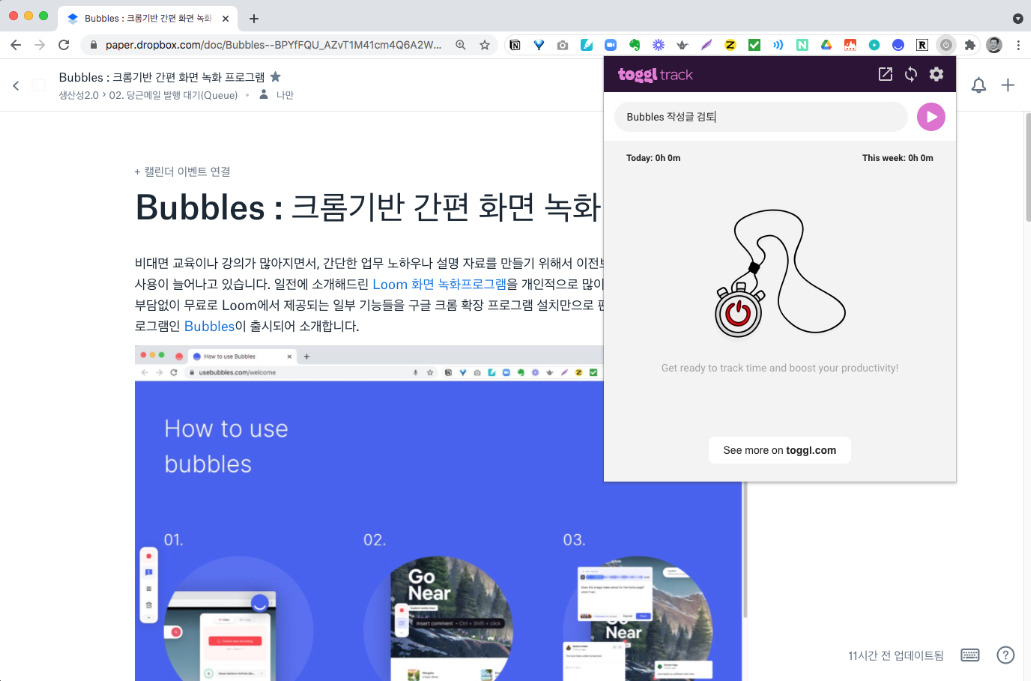
Task: Open Paper notifications bell
Action: (x=978, y=85)
